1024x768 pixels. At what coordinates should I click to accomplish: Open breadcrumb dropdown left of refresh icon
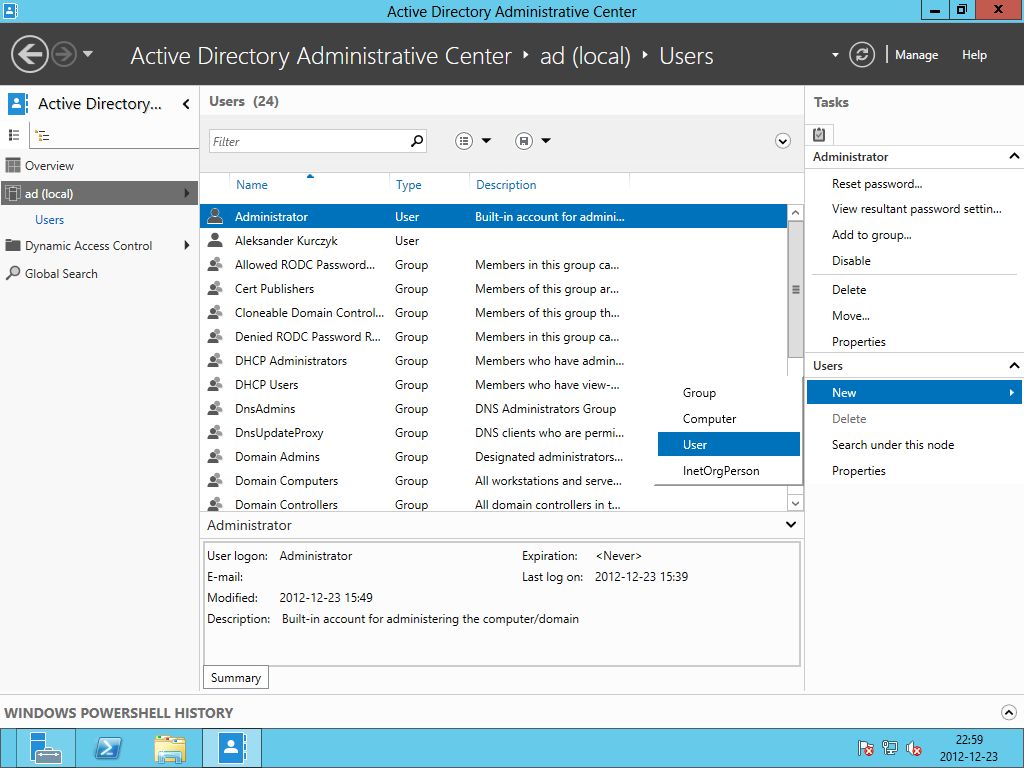point(835,55)
